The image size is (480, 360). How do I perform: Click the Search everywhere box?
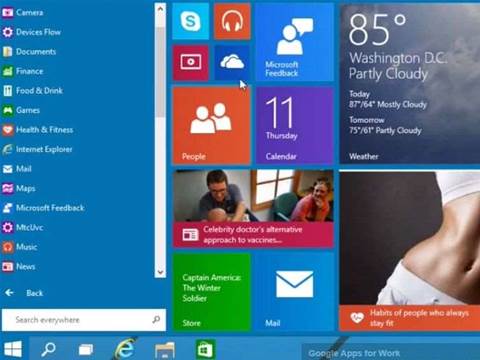(84, 320)
